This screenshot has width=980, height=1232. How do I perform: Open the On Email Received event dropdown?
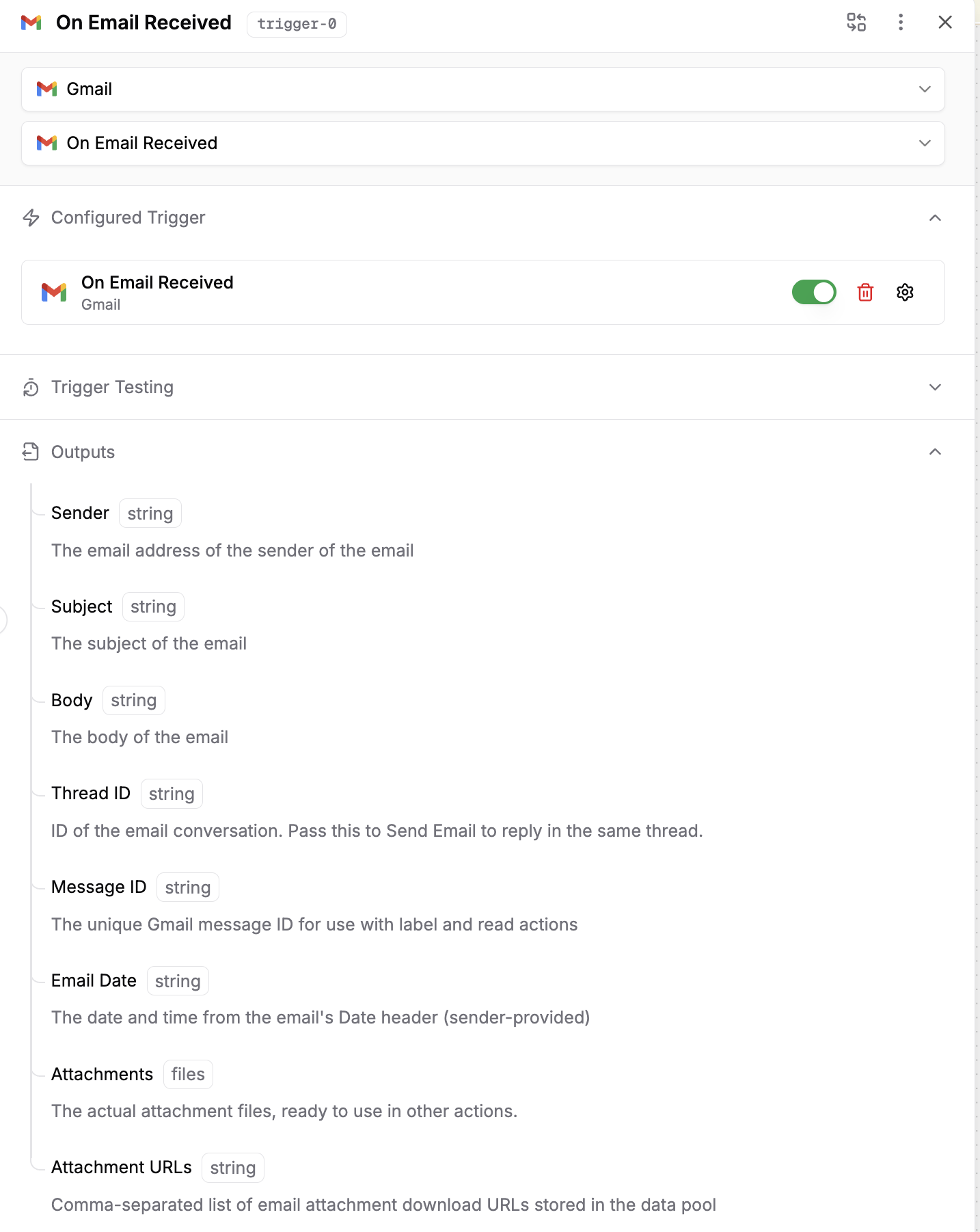point(482,144)
